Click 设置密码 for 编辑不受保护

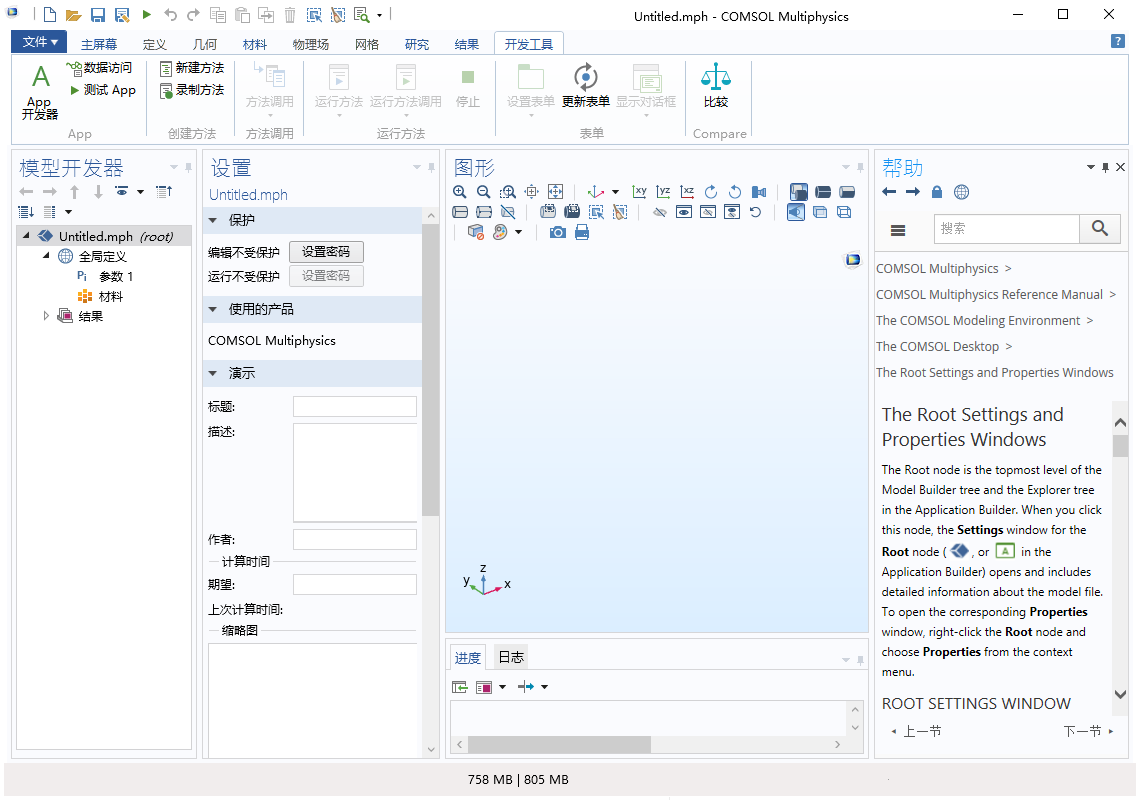[326, 252]
